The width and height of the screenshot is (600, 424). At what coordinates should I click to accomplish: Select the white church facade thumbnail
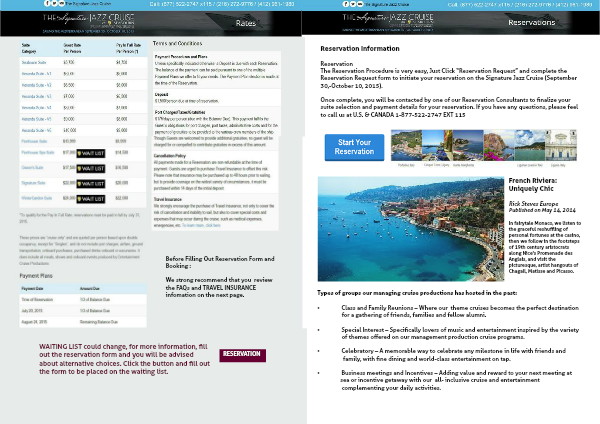[x=561, y=145]
